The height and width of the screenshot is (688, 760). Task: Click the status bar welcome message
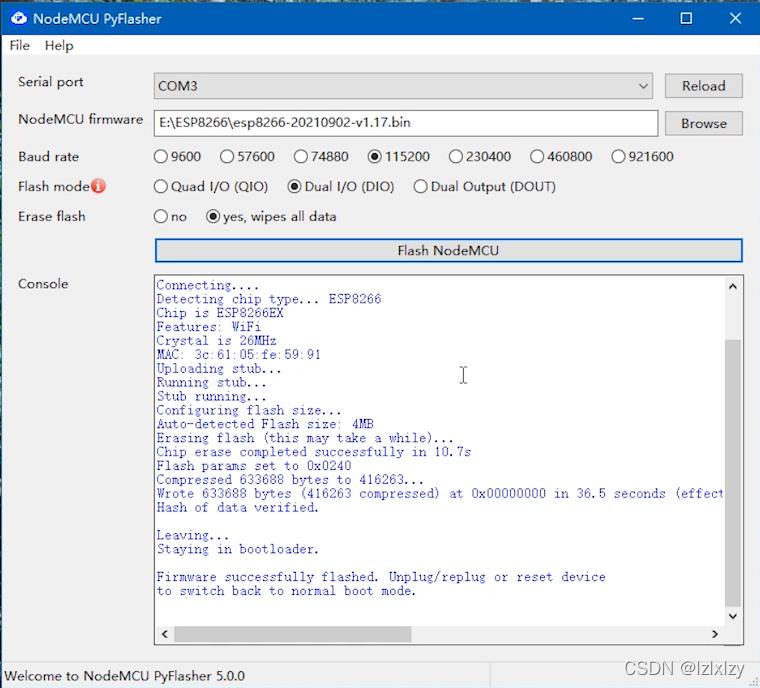[x=125, y=676]
